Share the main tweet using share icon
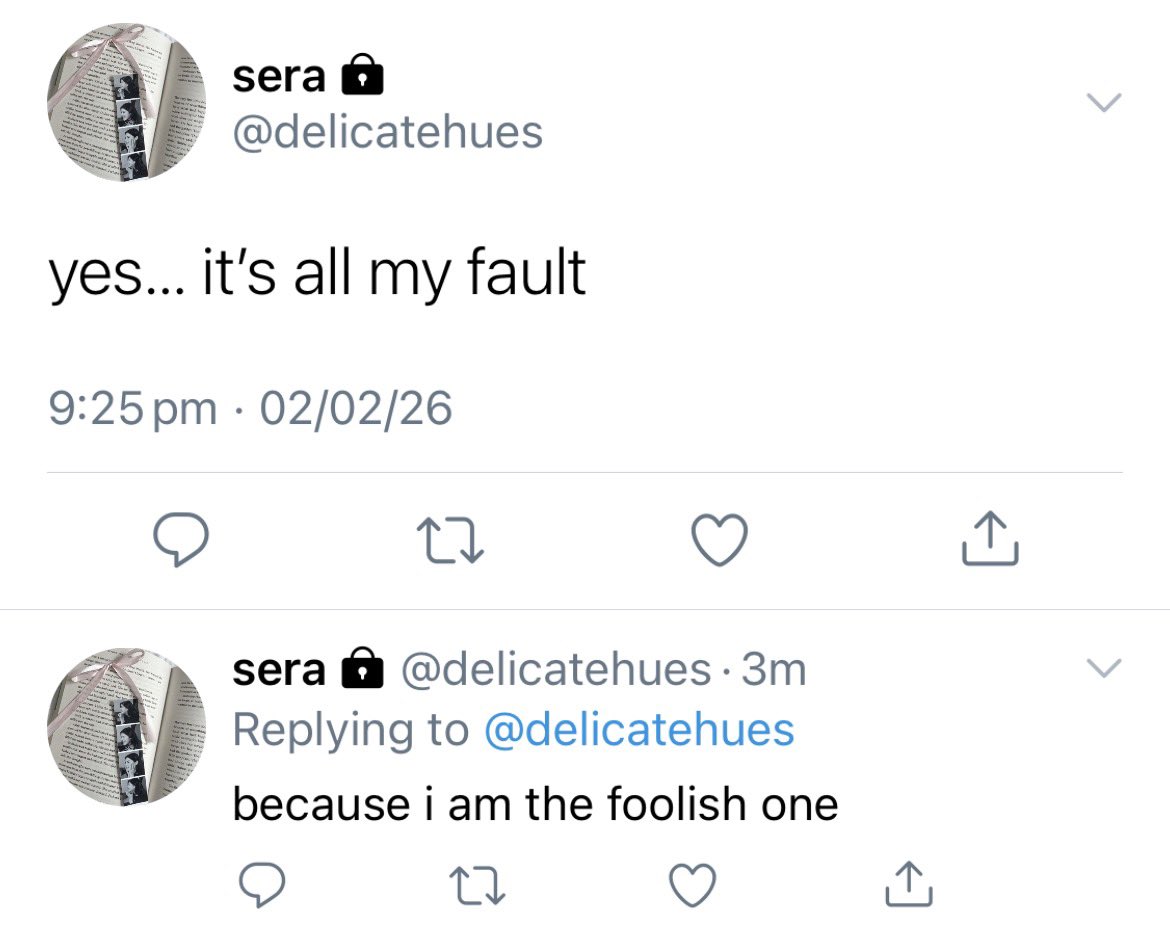This screenshot has width=1170, height=932. pyautogui.click(x=989, y=538)
